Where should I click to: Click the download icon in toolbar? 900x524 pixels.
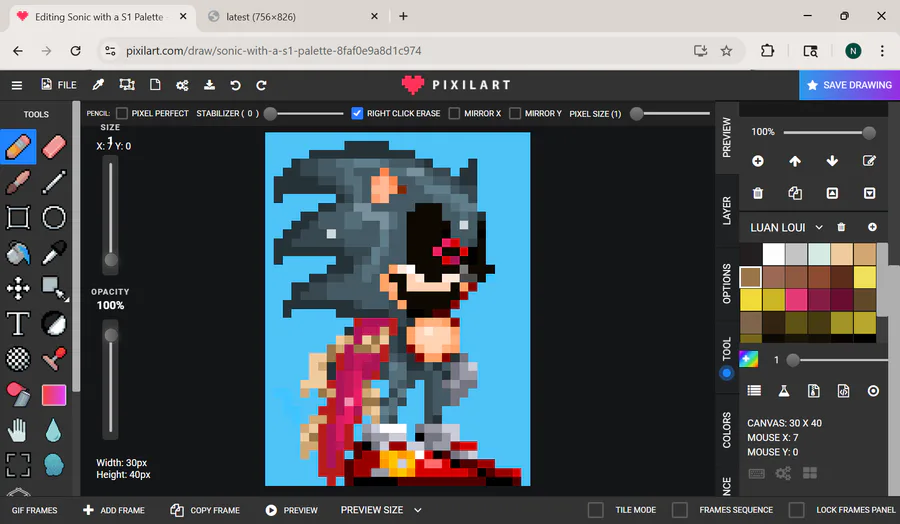pos(210,85)
